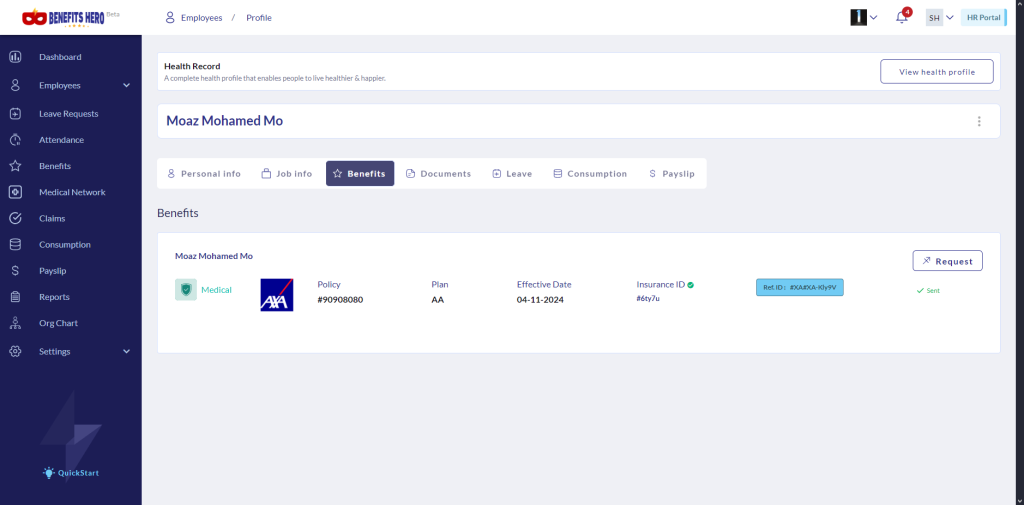The height and width of the screenshot is (505, 1024).
Task: Click effective date 04-11-2024
Action: pyautogui.click(x=540, y=300)
